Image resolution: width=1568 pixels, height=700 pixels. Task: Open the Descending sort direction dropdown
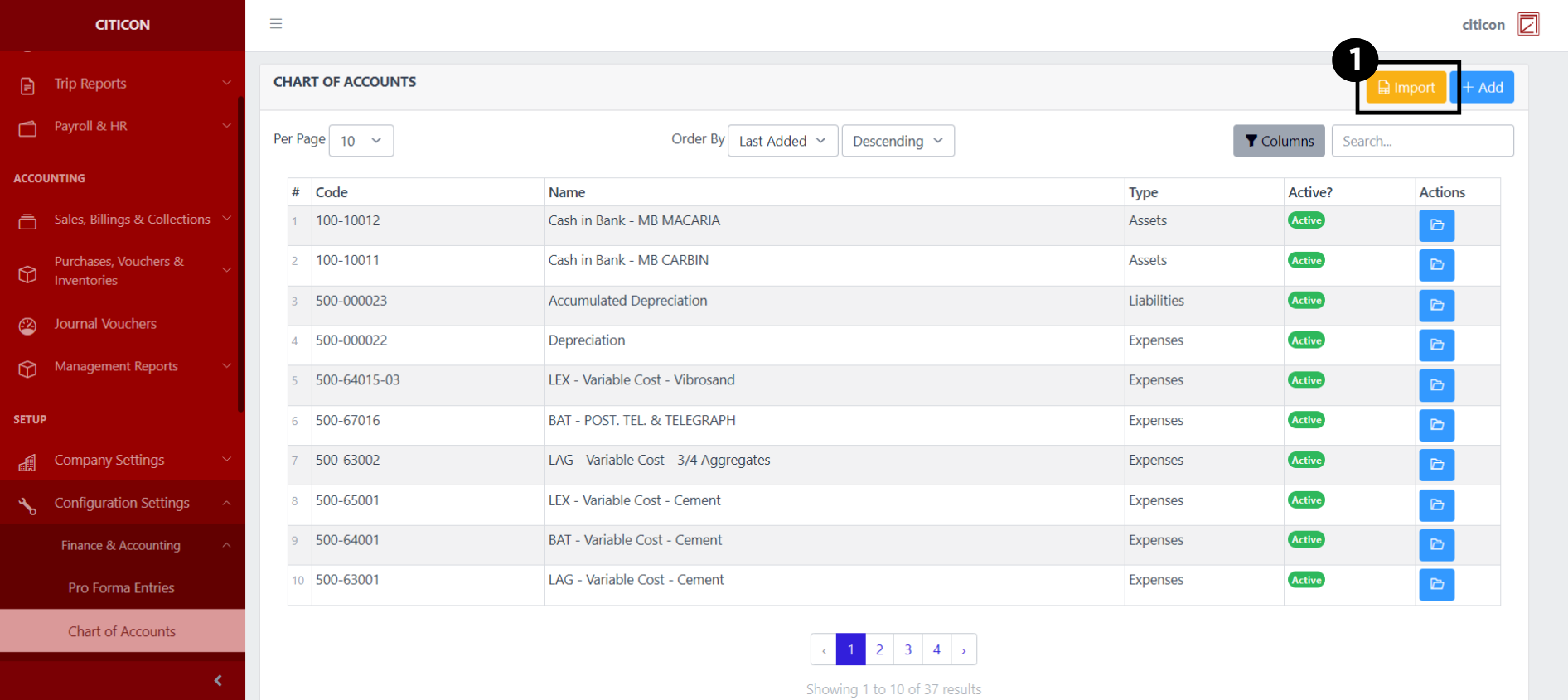898,141
